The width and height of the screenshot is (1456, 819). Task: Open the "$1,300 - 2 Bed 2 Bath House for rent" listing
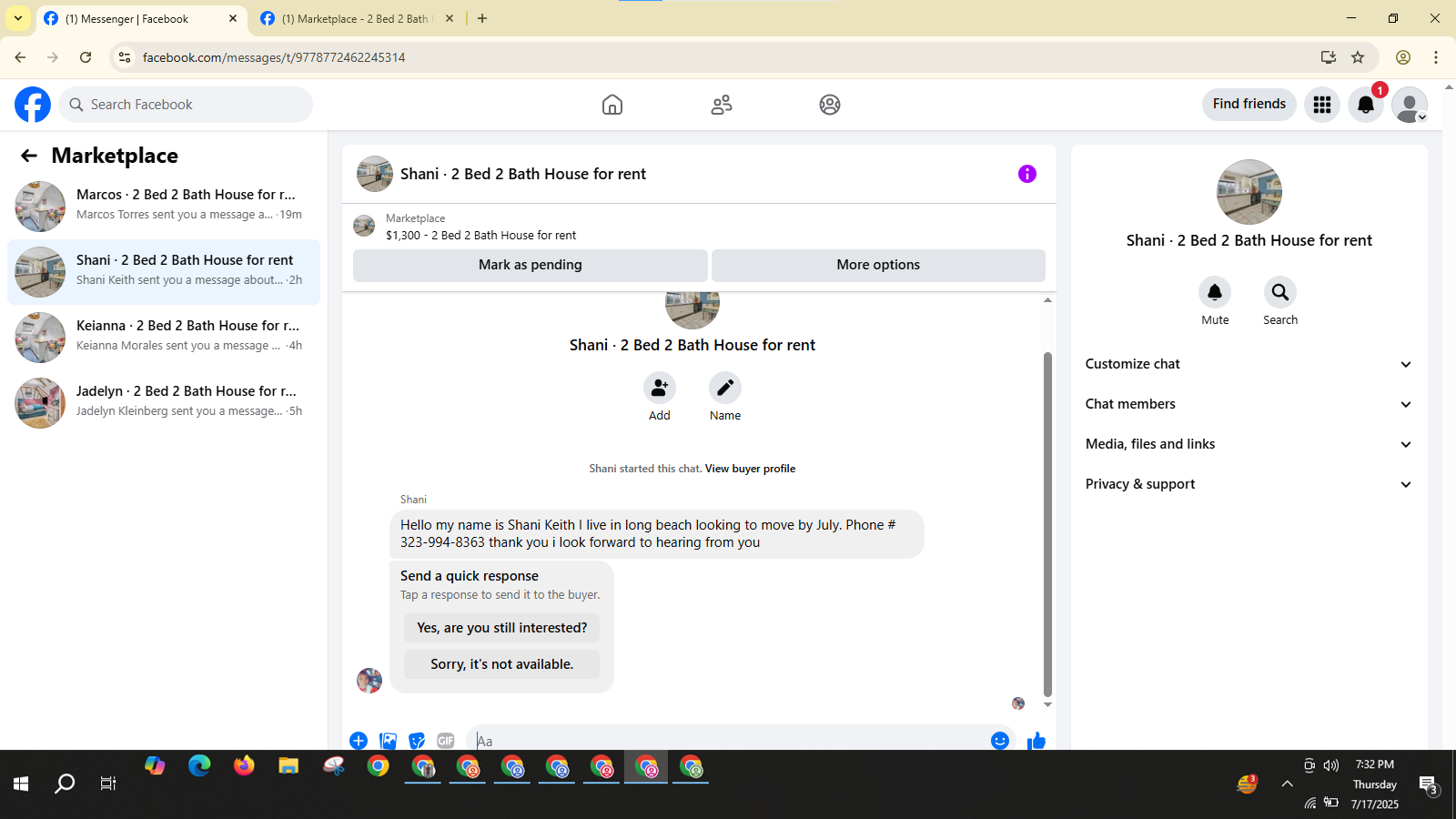click(x=480, y=235)
